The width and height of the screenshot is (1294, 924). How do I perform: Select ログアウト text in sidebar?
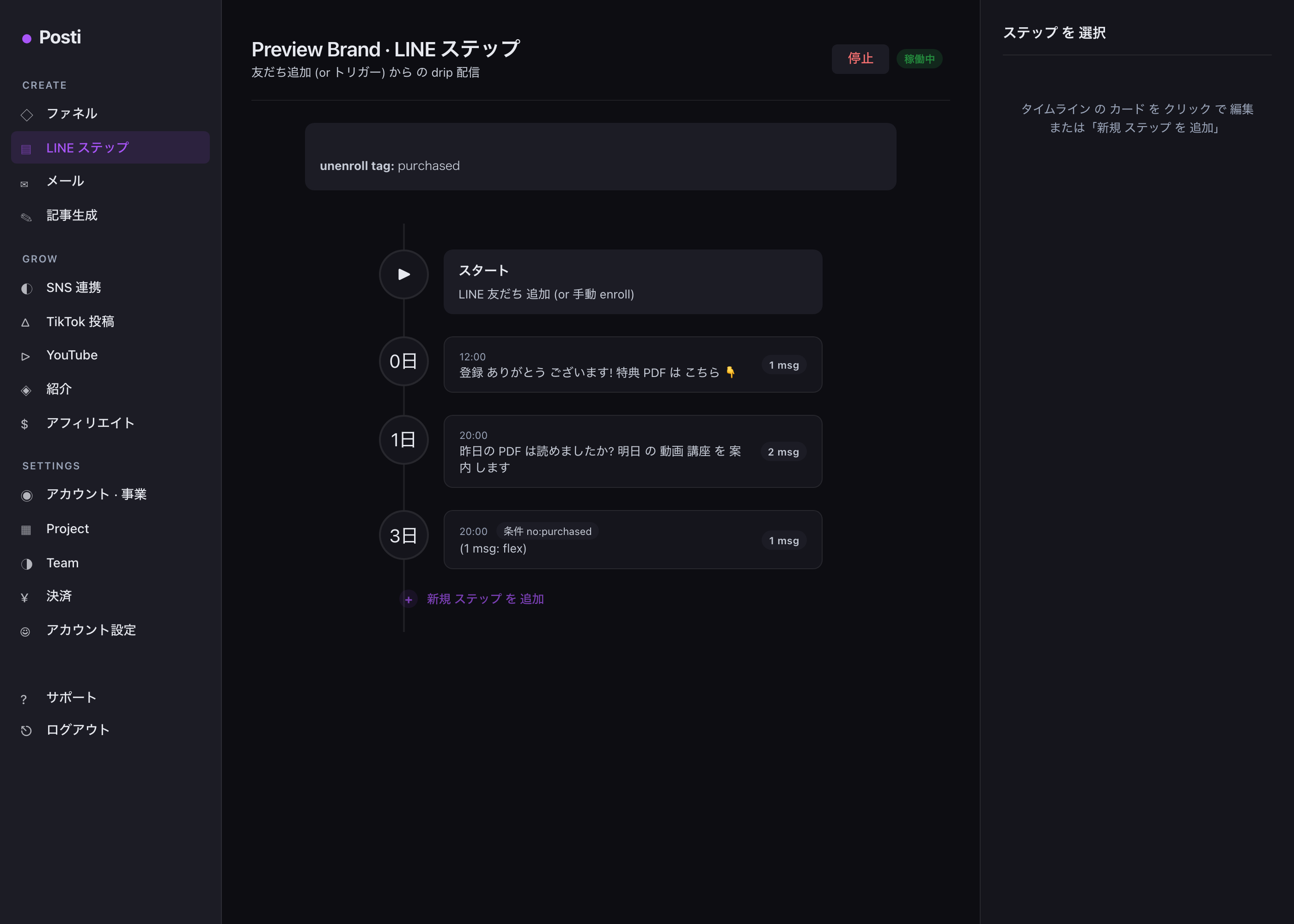[78, 730]
